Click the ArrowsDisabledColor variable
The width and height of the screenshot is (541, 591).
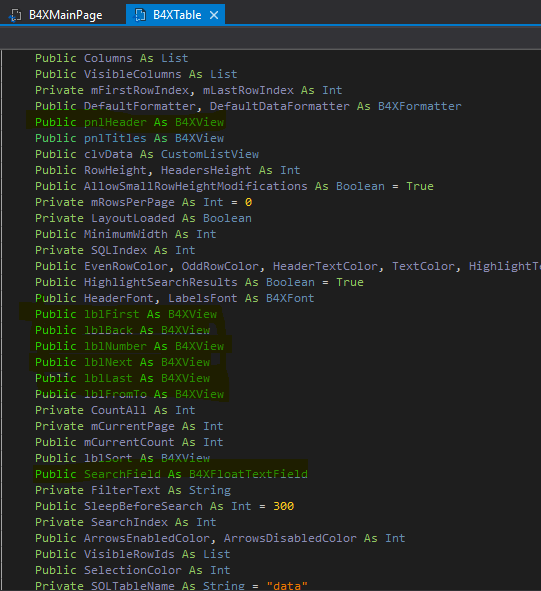[290, 538]
